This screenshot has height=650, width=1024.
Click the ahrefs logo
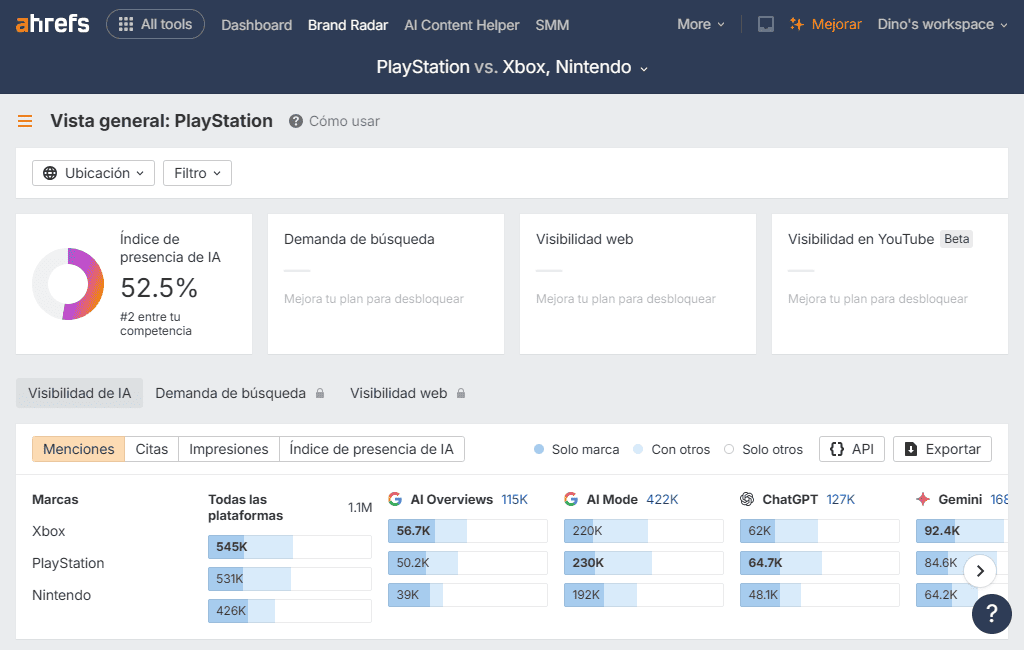51,24
